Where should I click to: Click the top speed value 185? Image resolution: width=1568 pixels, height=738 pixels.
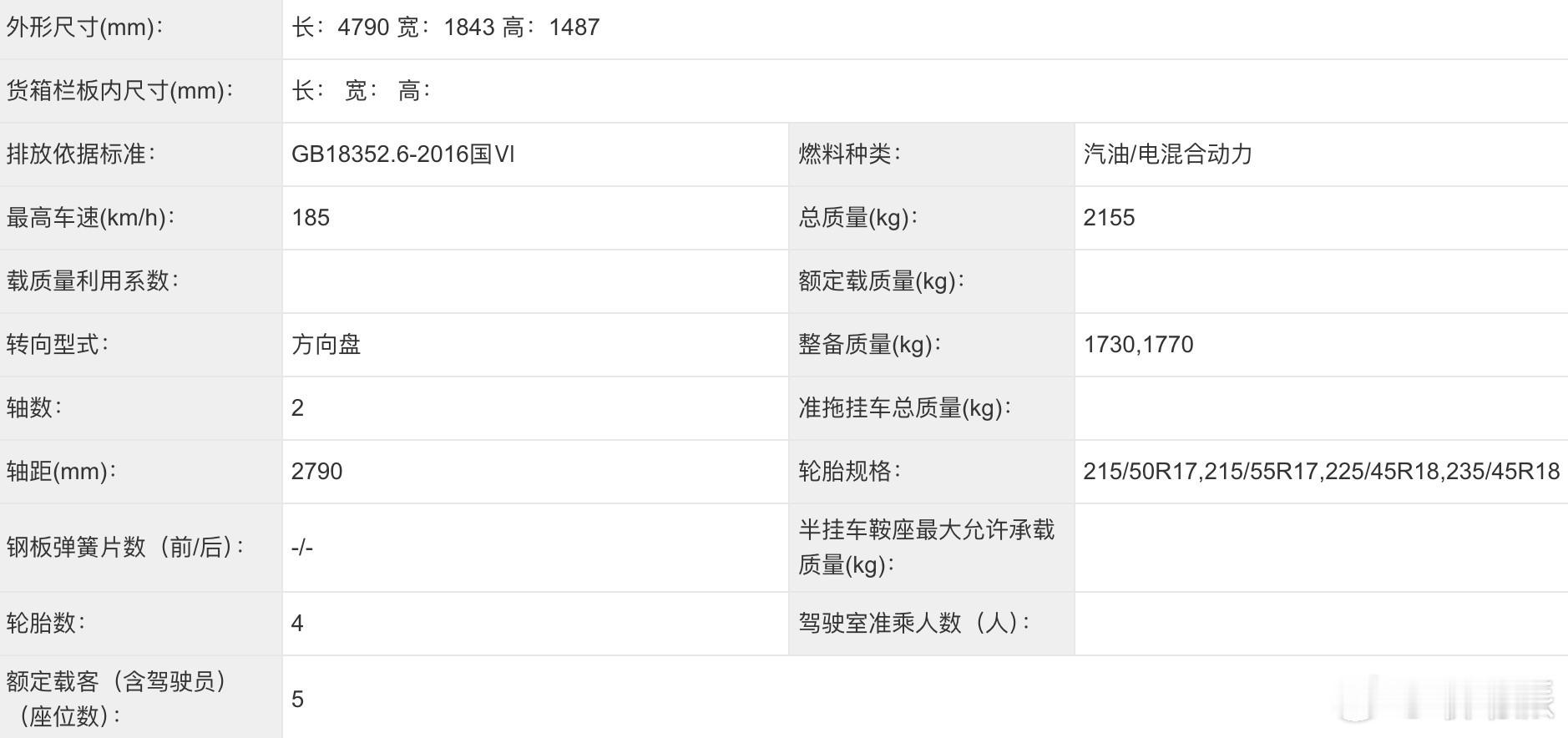pos(311,218)
